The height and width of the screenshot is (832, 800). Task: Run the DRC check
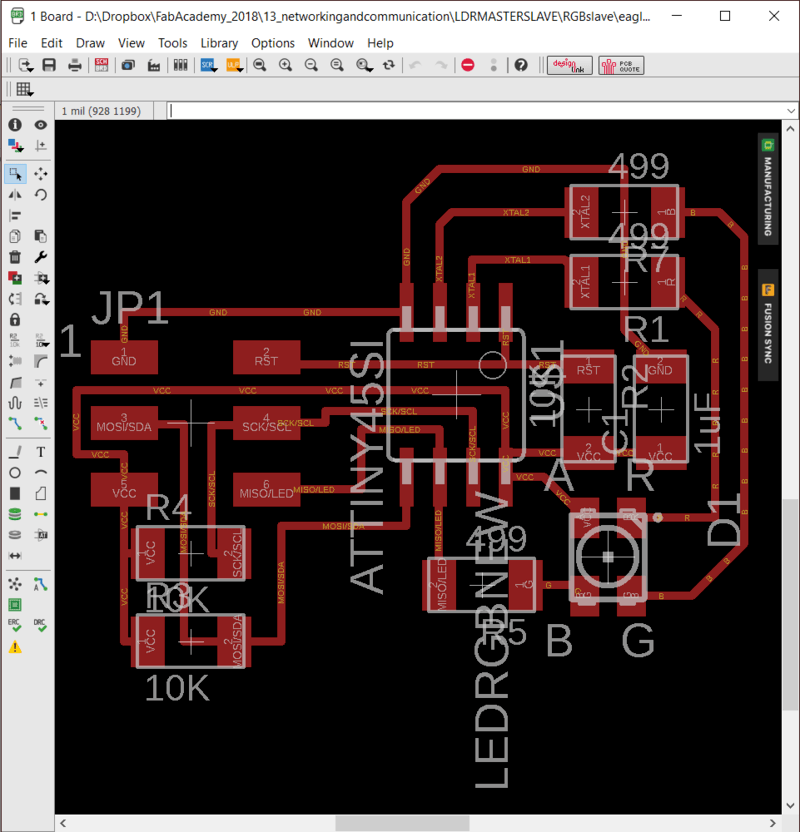click(41, 626)
